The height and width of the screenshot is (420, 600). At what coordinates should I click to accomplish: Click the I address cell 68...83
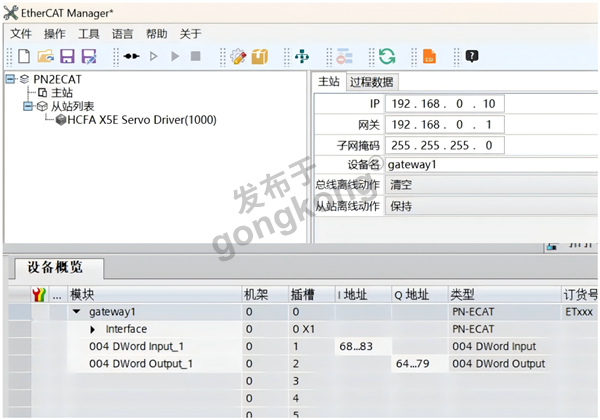(363, 347)
